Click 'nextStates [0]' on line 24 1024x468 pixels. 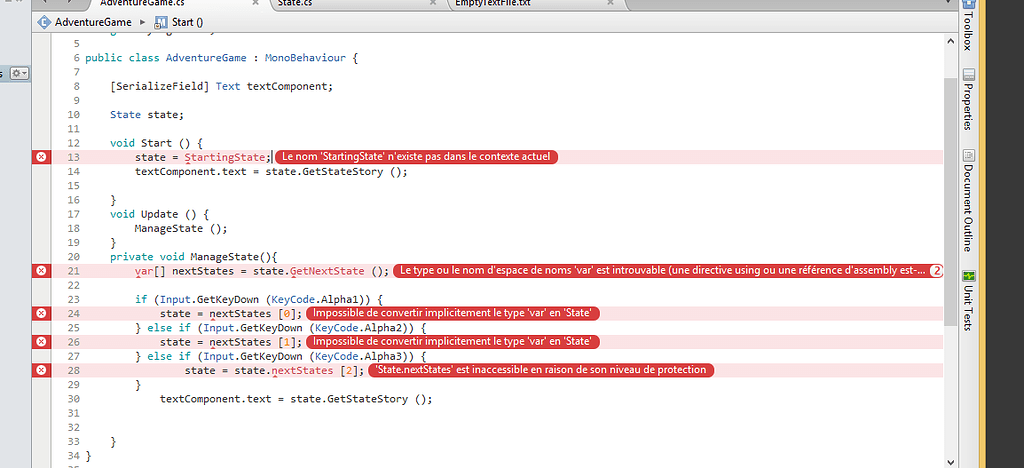pos(253,313)
